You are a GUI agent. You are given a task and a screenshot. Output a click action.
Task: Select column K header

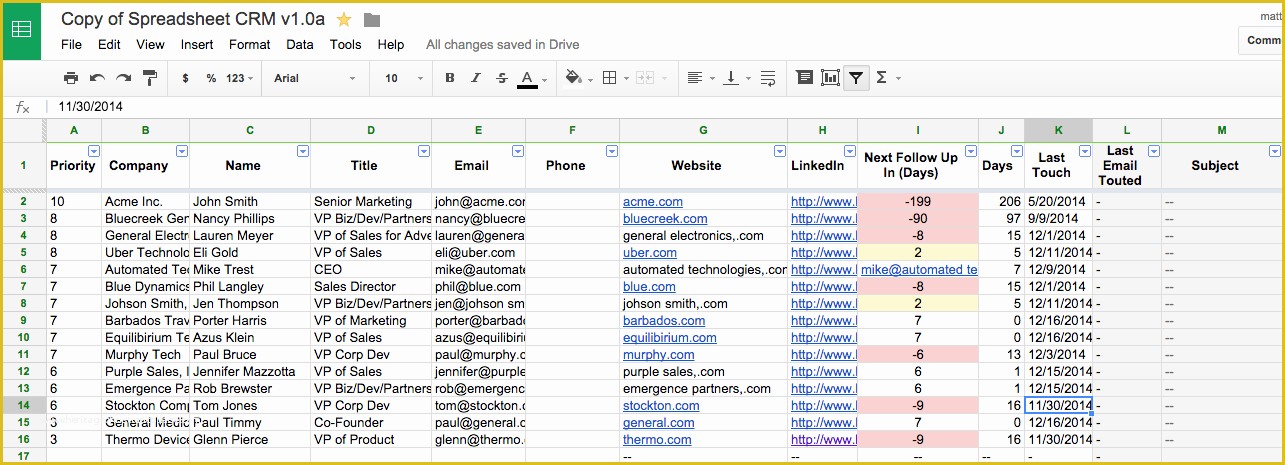click(1058, 131)
